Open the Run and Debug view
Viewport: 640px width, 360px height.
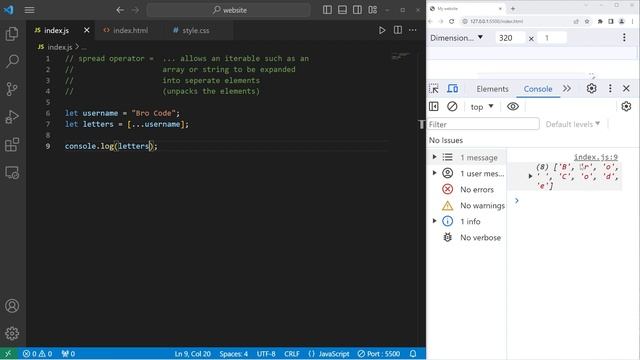pos(12,117)
